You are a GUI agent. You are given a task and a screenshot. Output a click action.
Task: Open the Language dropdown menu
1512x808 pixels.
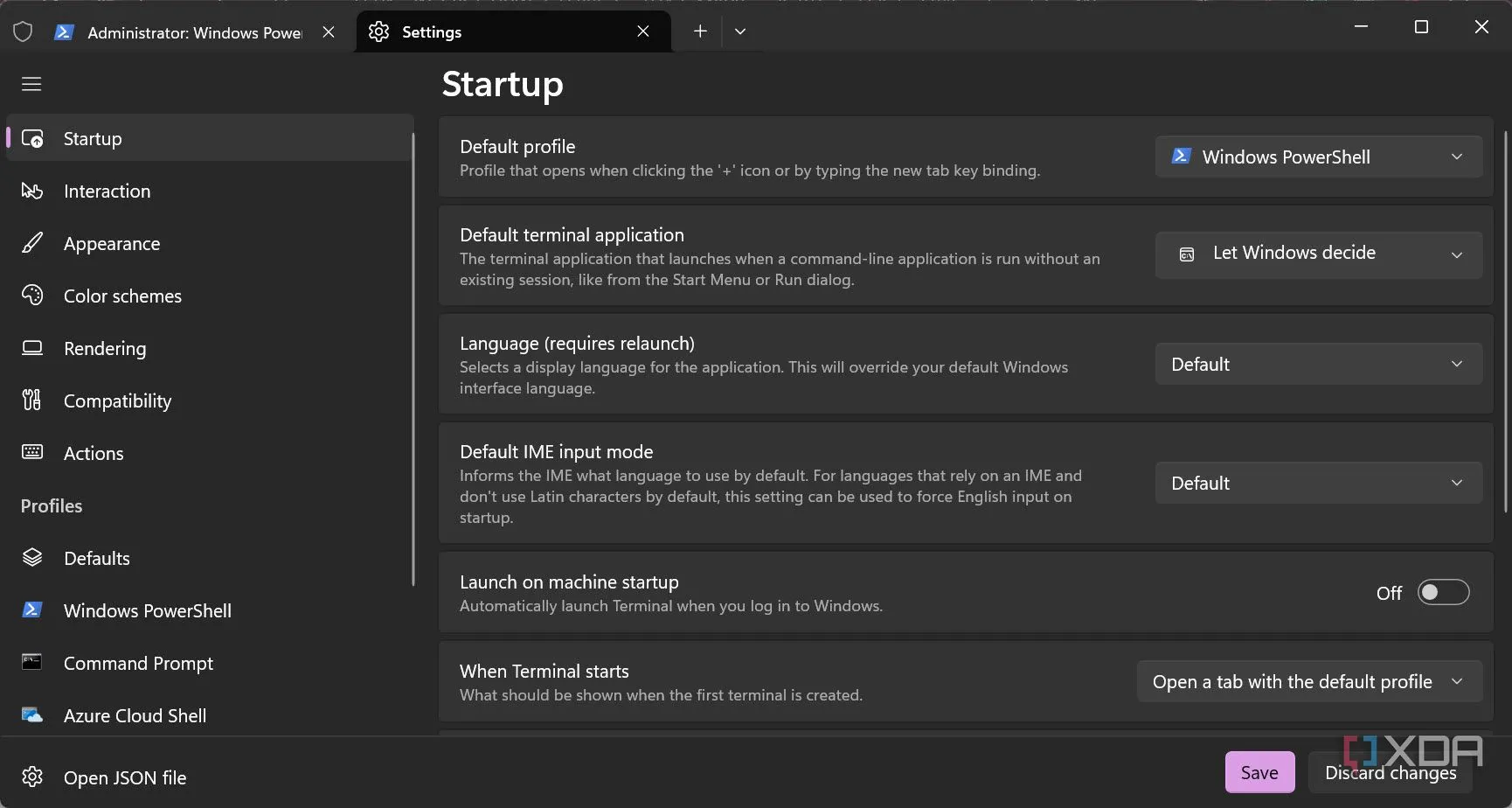click(1318, 365)
